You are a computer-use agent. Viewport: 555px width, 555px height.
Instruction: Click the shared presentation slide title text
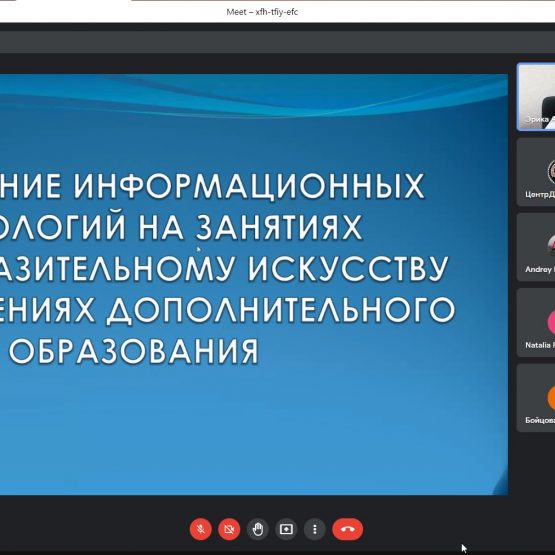pyautogui.click(x=228, y=268)
